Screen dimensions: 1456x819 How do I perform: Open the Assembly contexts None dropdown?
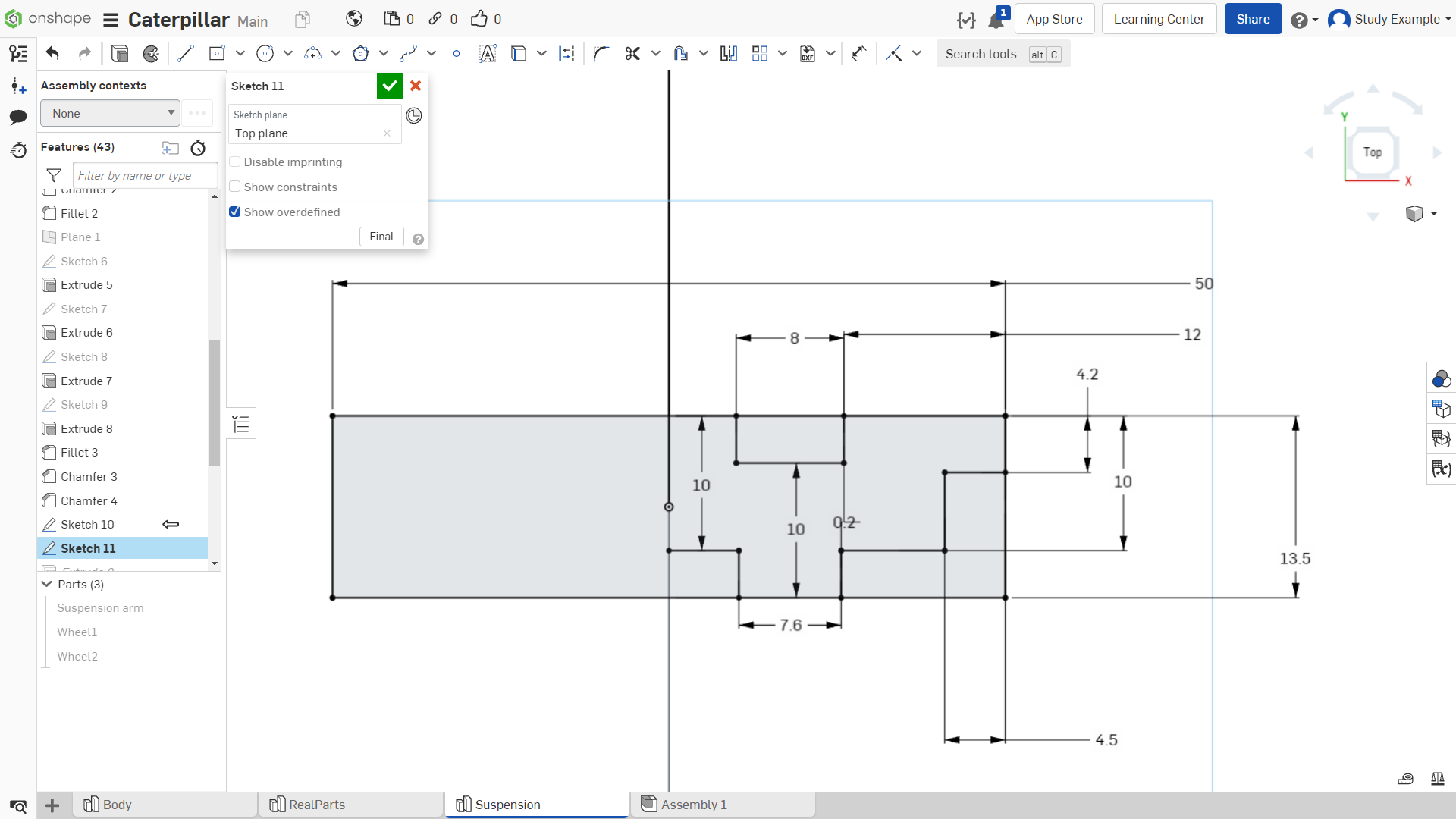point(110,113)
